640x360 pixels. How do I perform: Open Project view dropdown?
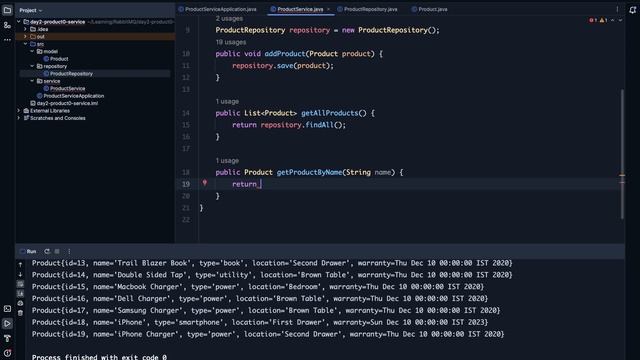(31, 10)
